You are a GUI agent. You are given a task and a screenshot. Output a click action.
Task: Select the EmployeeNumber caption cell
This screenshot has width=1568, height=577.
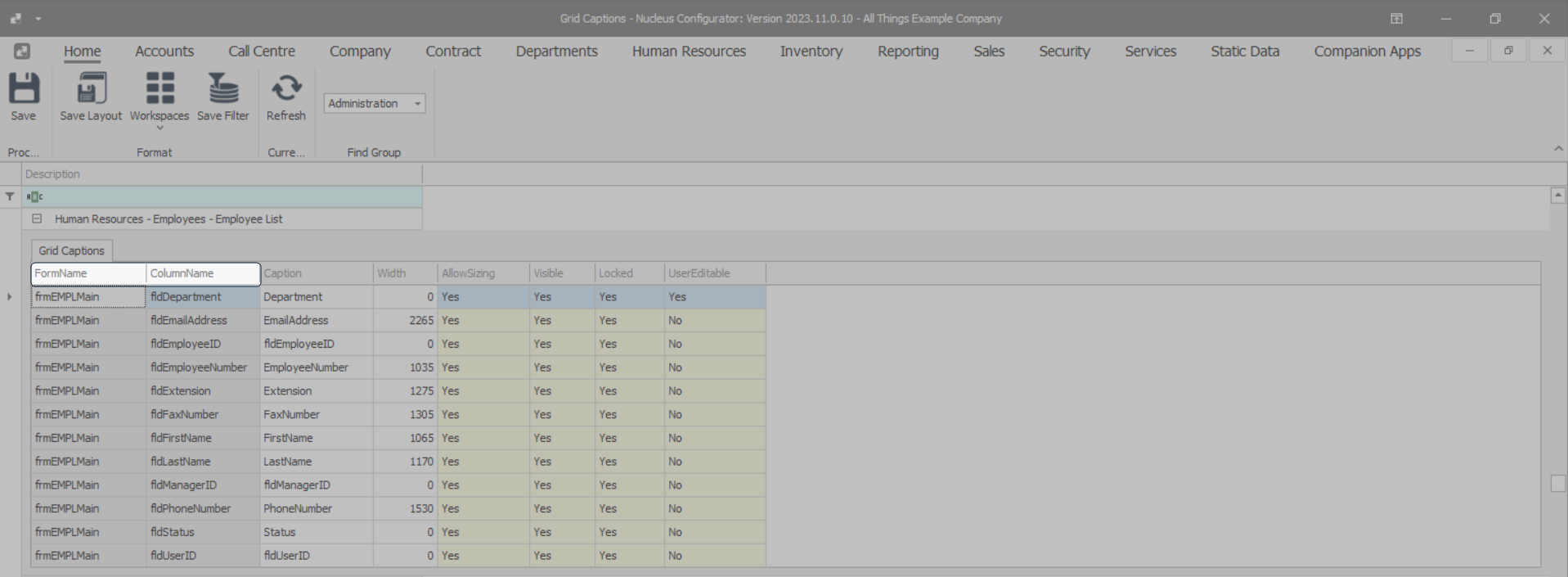pyautogui.click(x=317, y=367)
